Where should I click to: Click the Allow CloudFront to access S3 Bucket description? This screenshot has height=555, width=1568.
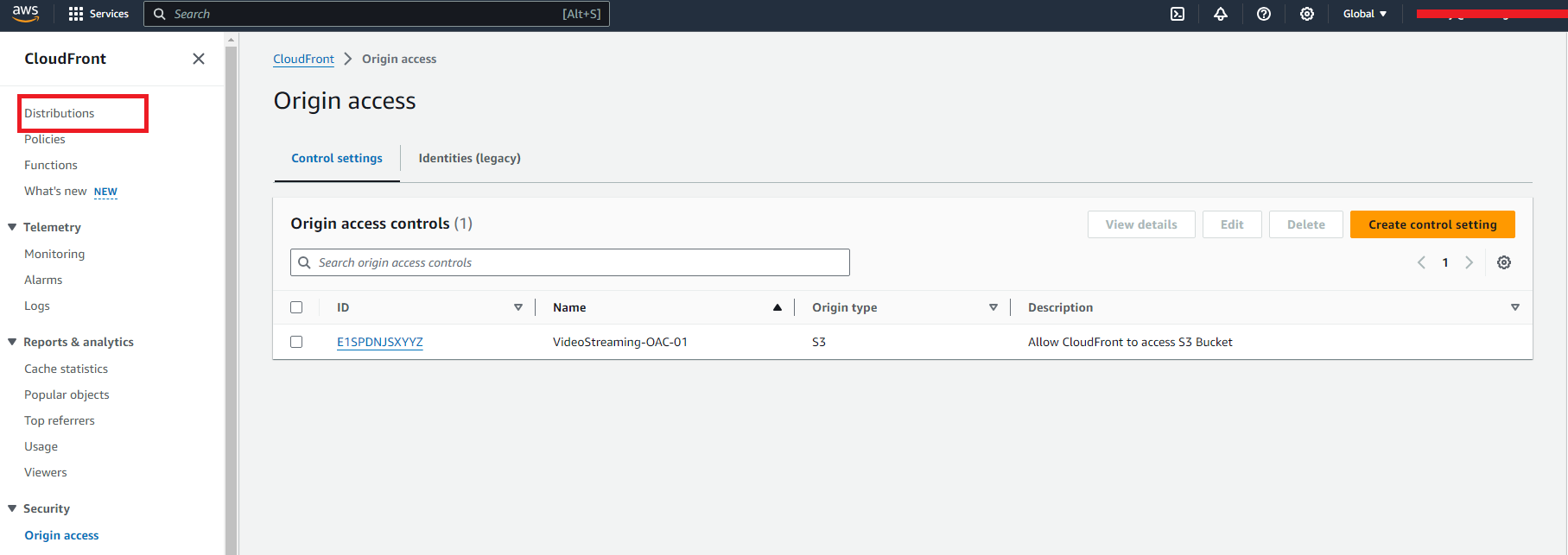pos(1130,342)
